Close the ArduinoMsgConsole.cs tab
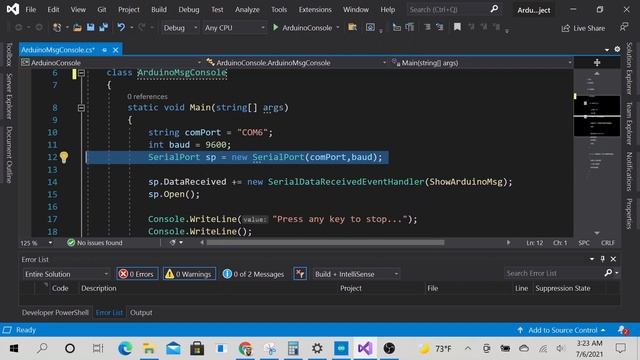This screenshot has width=640, height=360. 116,50
